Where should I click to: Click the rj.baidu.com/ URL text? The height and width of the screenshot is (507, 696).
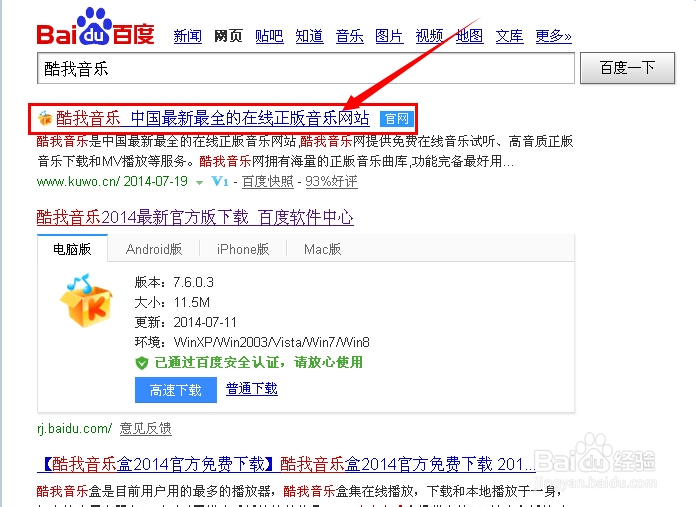click(74, 428)
